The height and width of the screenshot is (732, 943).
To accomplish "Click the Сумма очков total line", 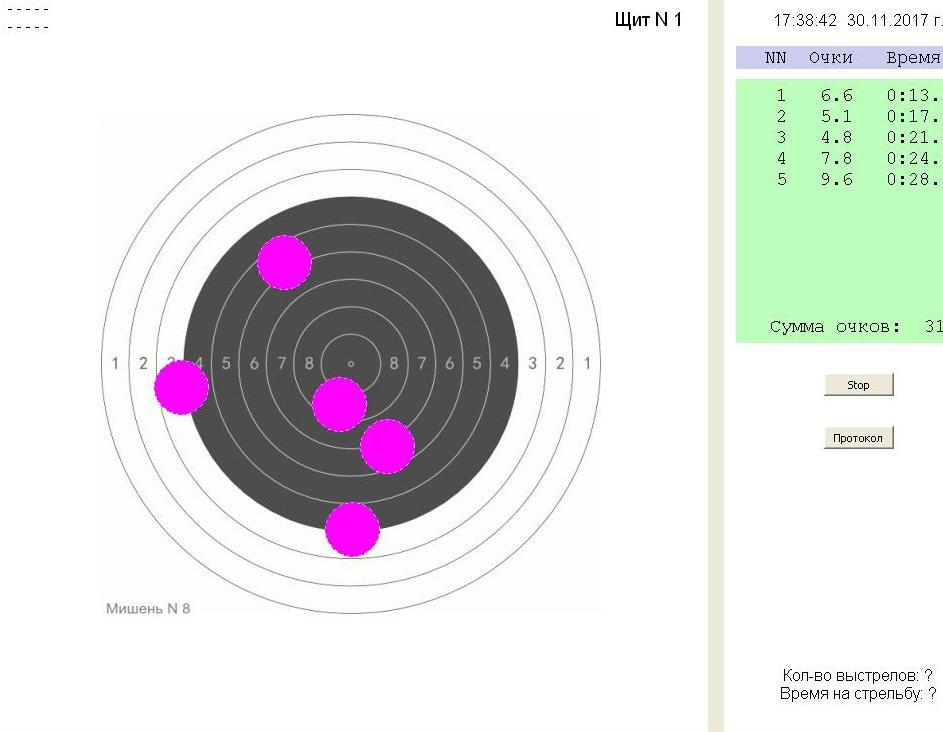I will pos(855,327).
